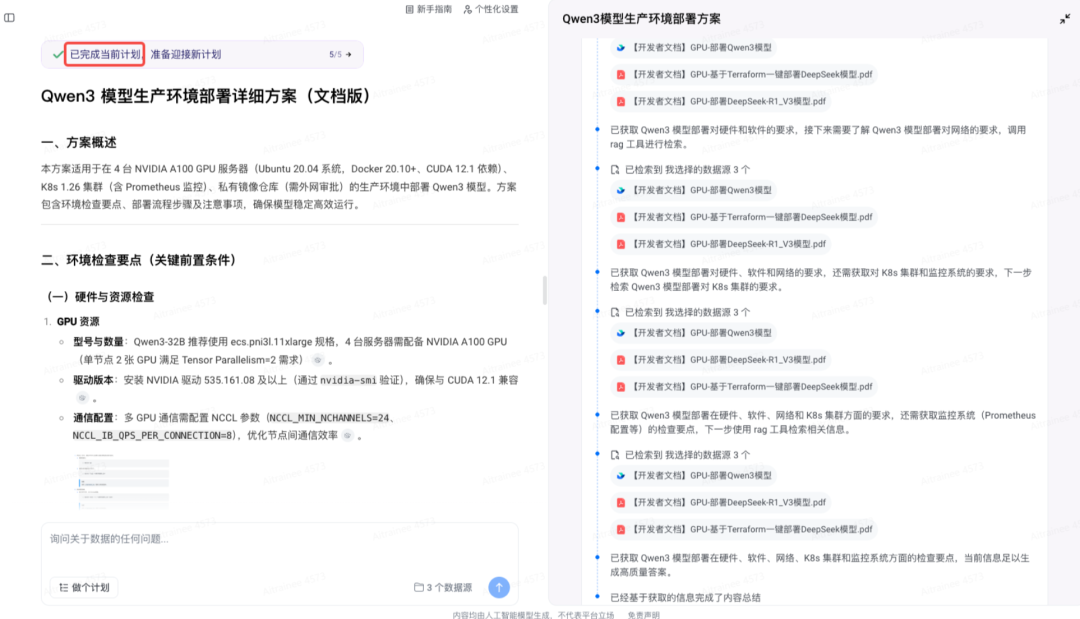The image size is (1080, 619).
Task: Click step text mentioning Prometheus 配置等 的检查要点
Action: (822, 422)
